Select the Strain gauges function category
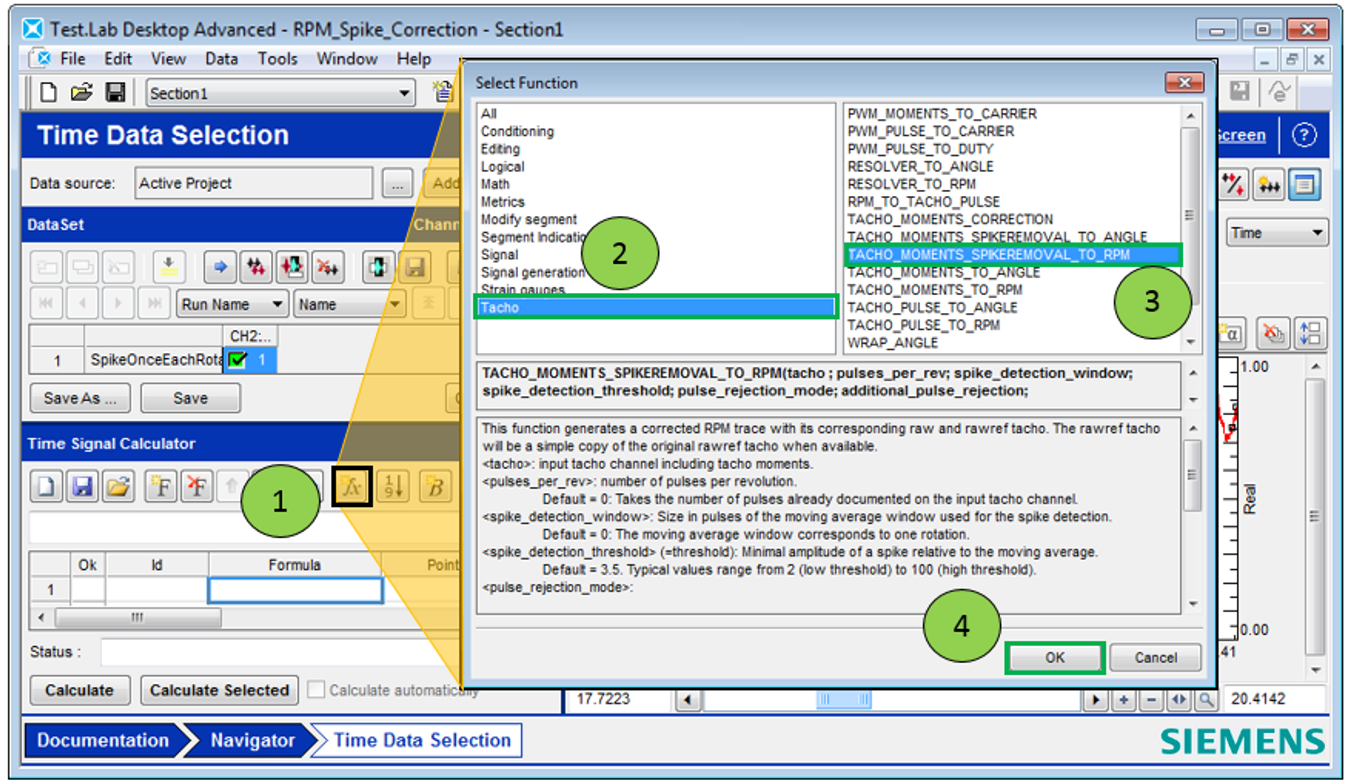 pos(522,290)
